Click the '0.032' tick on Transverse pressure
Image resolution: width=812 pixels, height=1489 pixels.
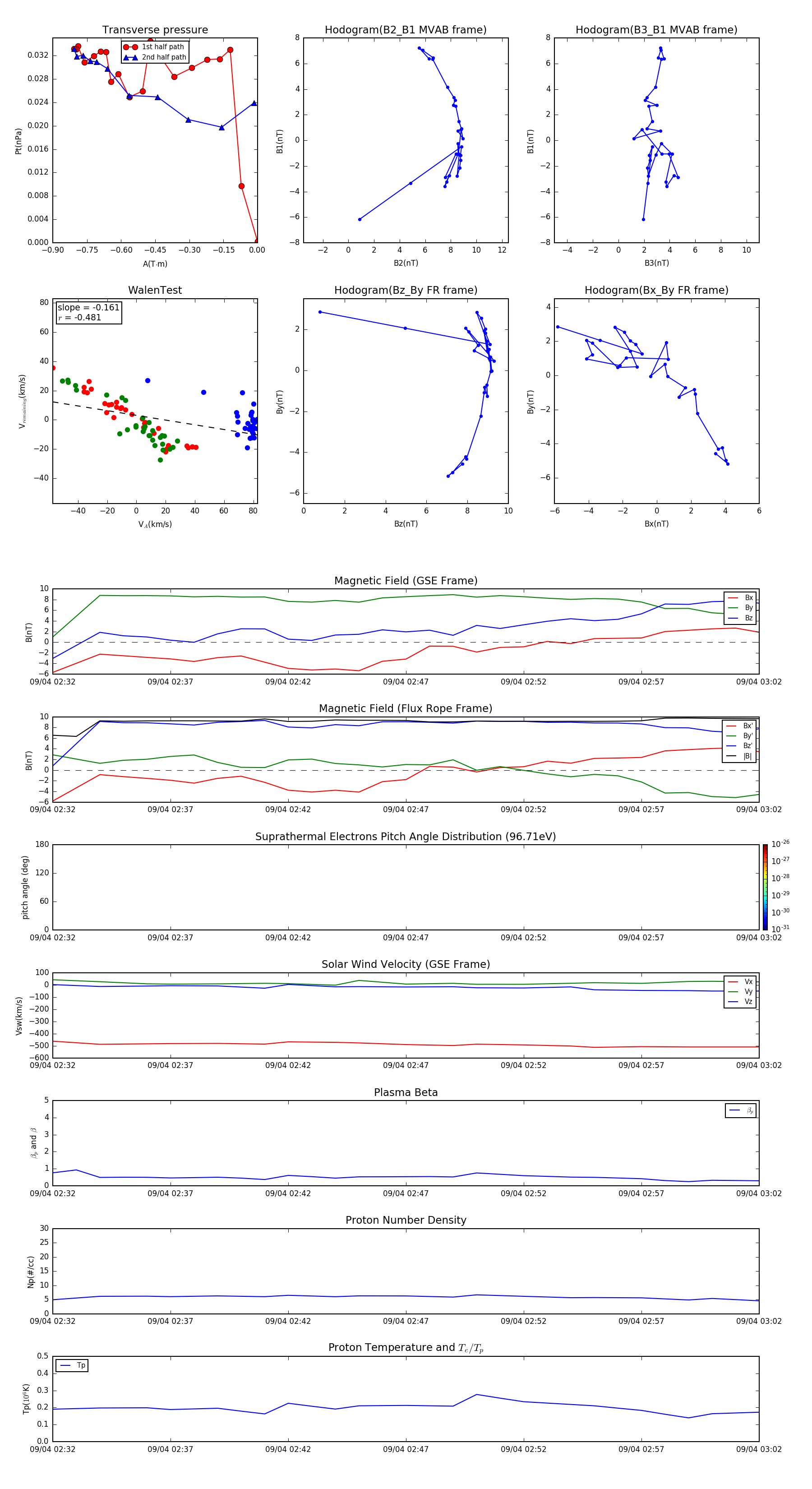tap(38, 55)
